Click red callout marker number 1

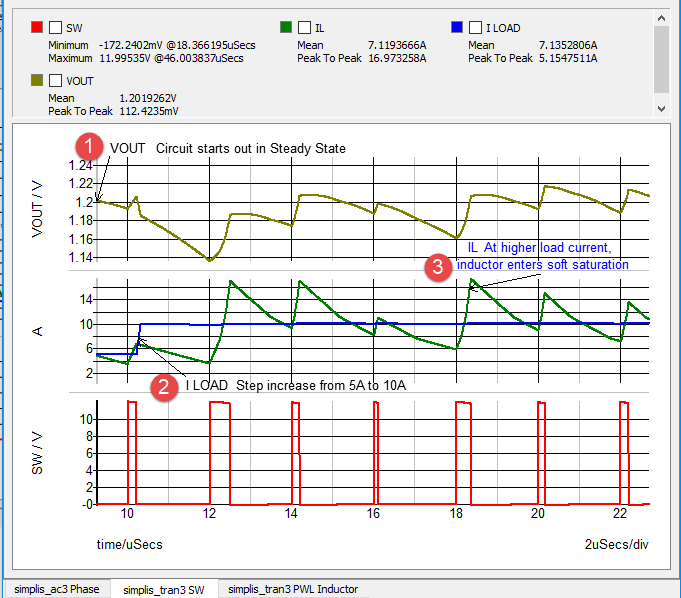[x=91, y=147]
